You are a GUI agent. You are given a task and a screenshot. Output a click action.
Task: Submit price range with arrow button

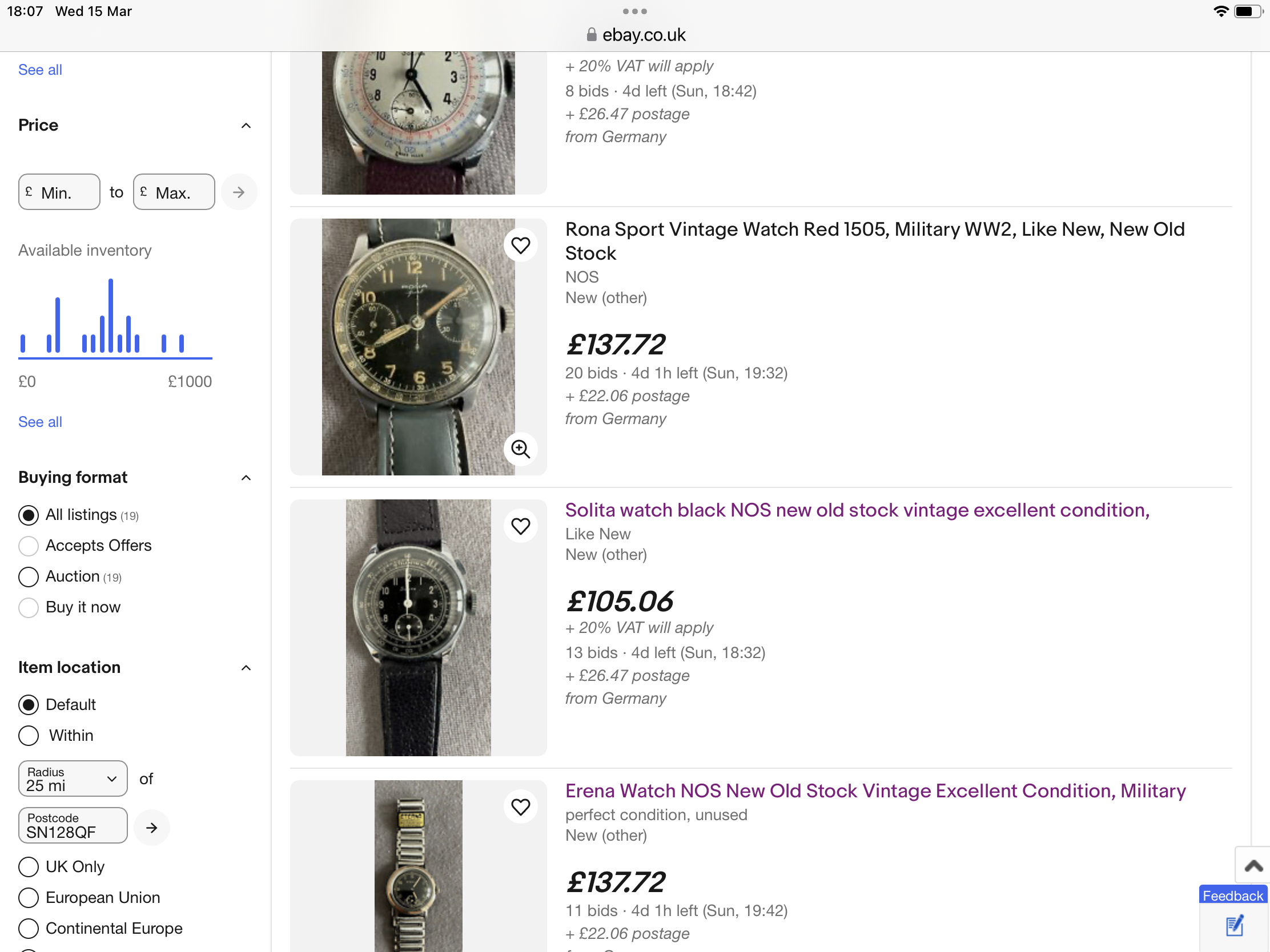[x=239, y=192]
